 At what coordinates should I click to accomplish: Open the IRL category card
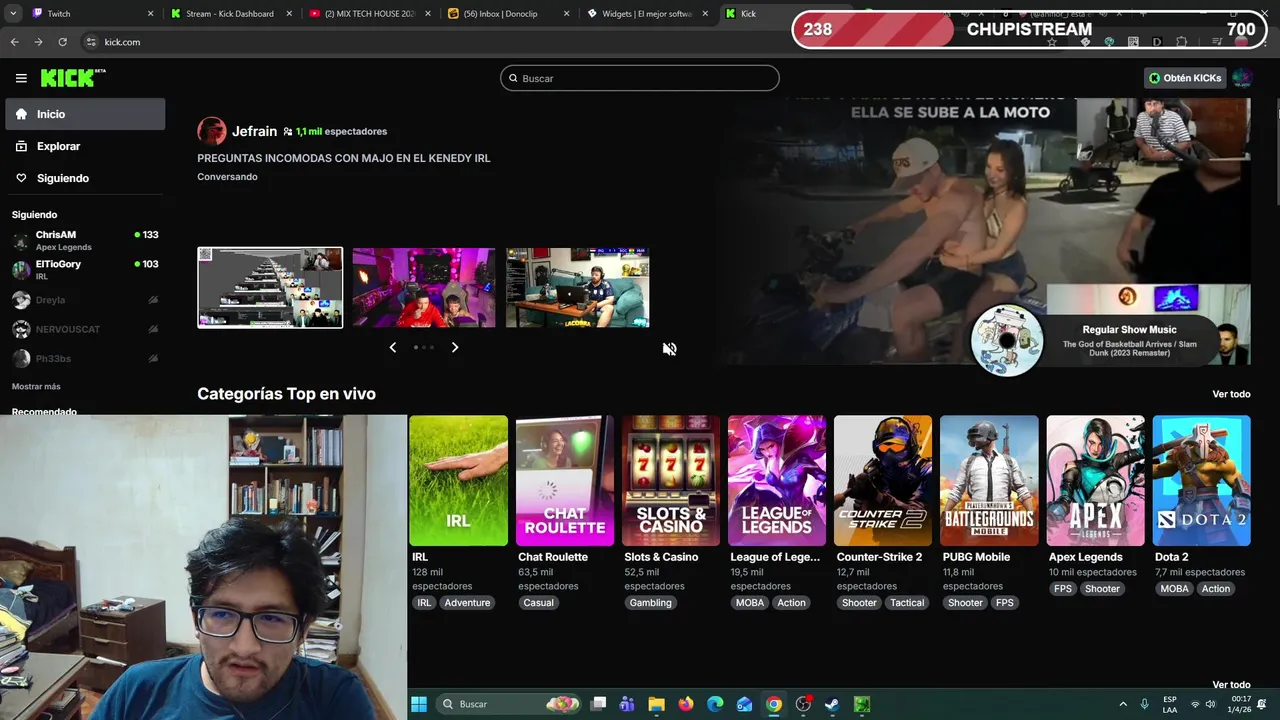pyautogui.click(x=459, y=481)
